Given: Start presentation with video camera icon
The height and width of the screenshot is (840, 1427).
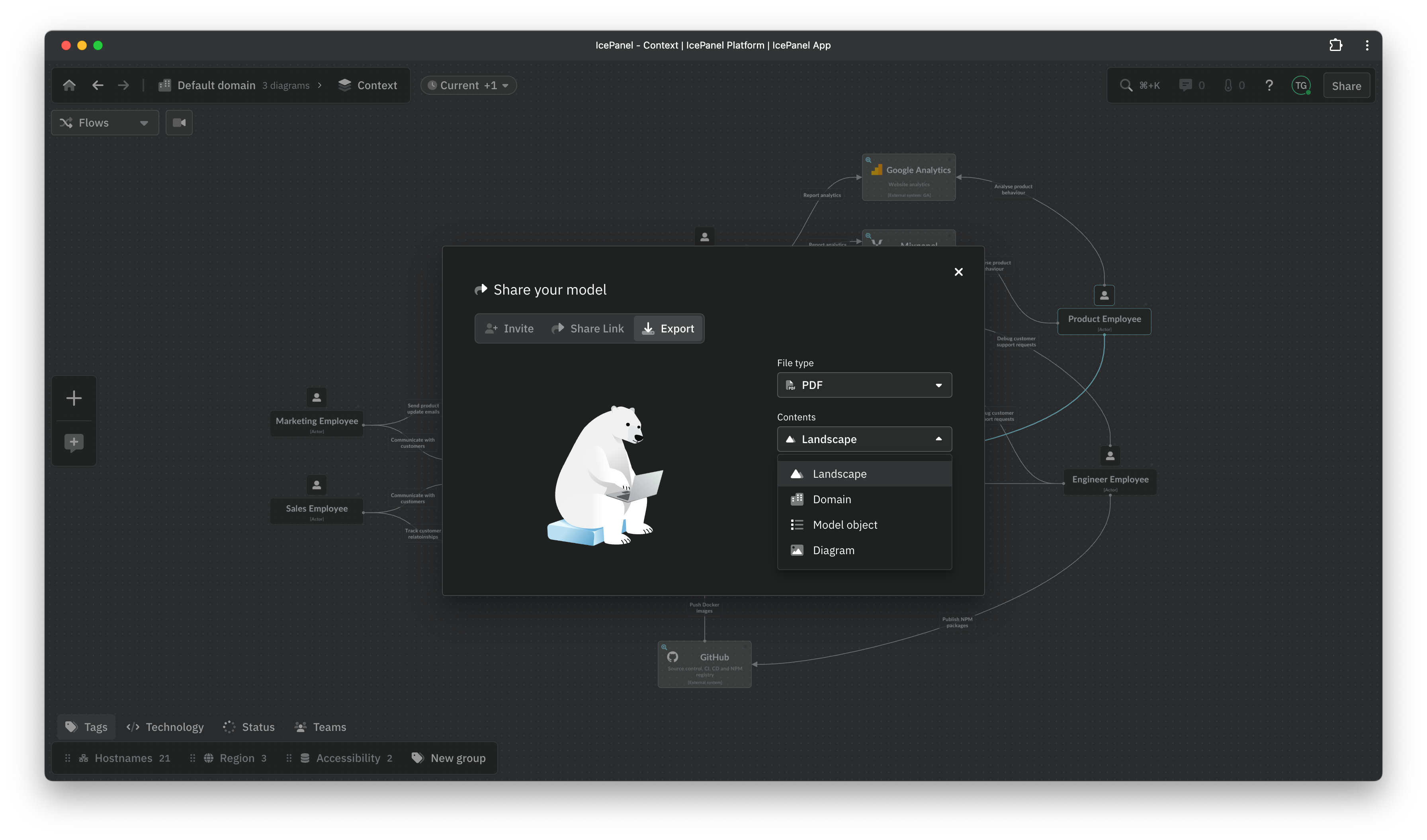Looking at the screenshot, I should (x=179, y=123).
